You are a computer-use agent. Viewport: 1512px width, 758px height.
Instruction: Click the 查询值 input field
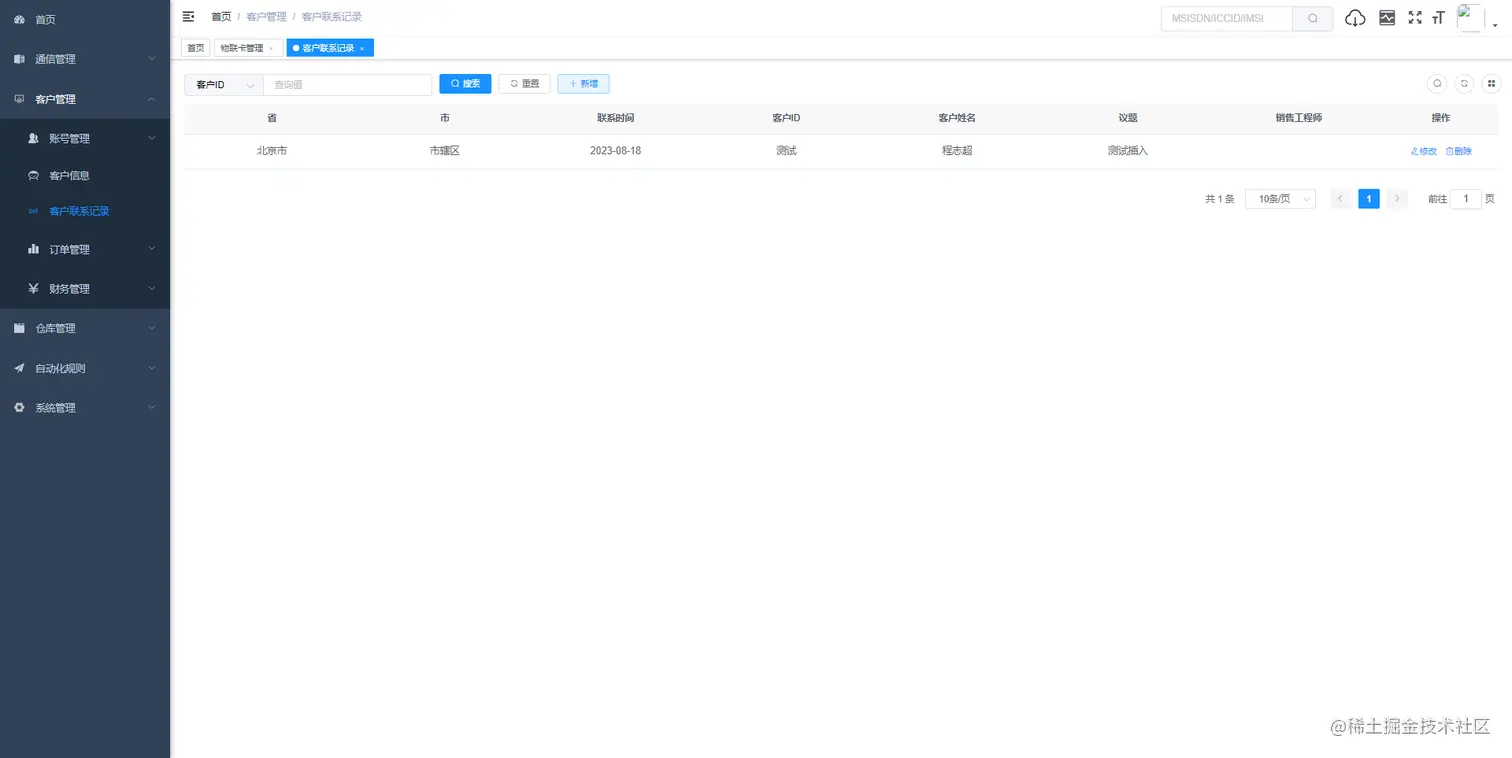[348, 85]
